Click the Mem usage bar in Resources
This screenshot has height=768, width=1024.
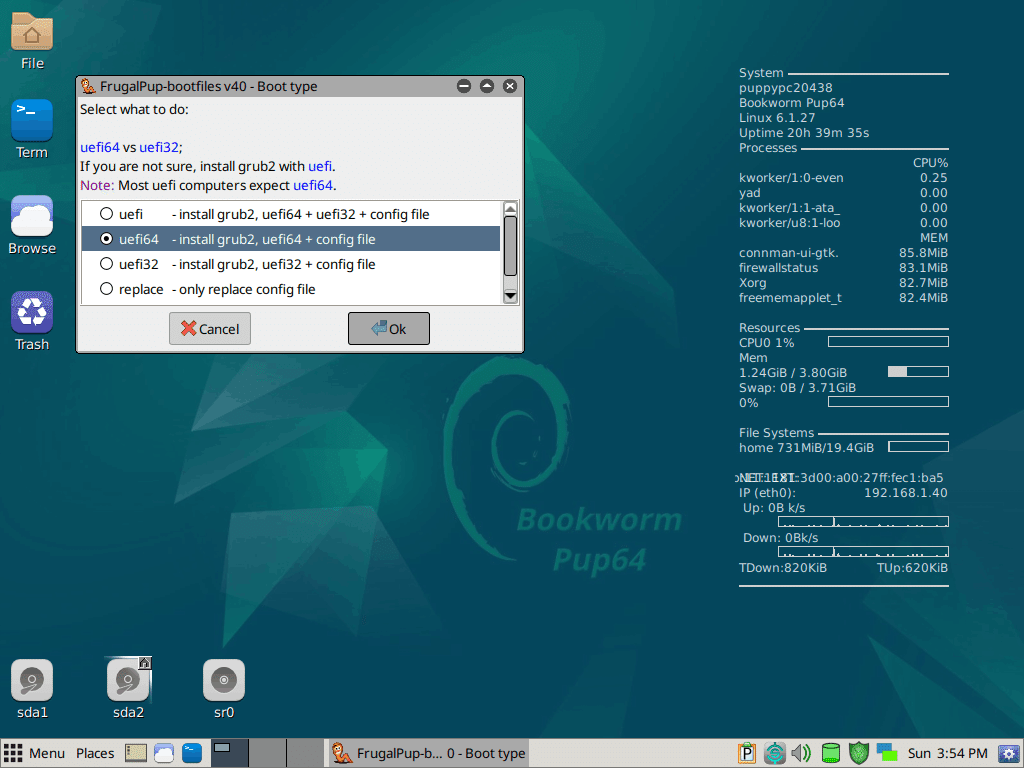[918, 372]
